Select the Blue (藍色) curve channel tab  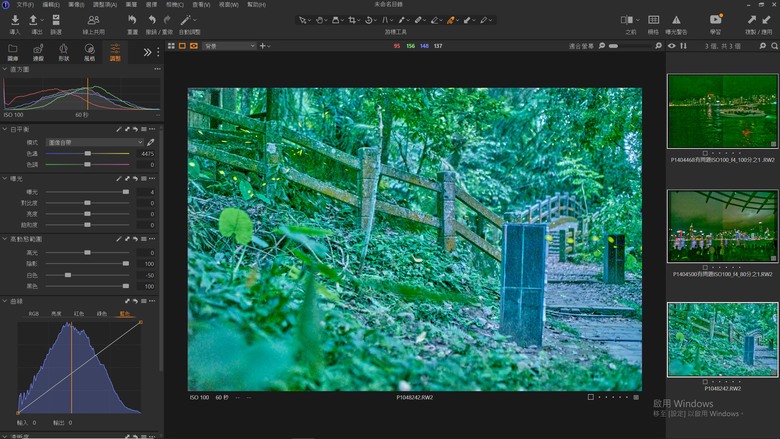pyautogui.click(x=124, y=314)
